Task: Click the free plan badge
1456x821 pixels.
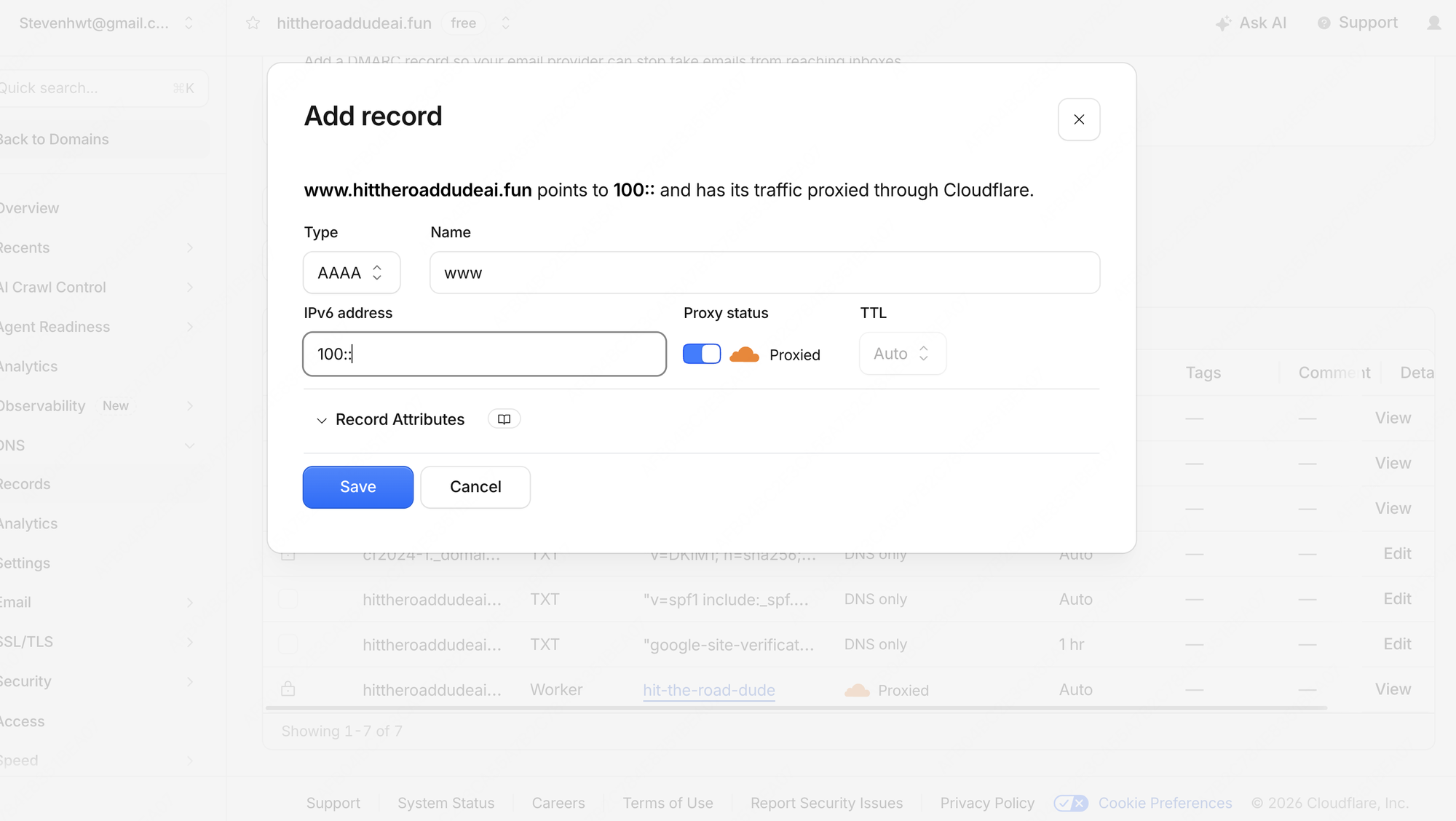Action: [463, 23]
